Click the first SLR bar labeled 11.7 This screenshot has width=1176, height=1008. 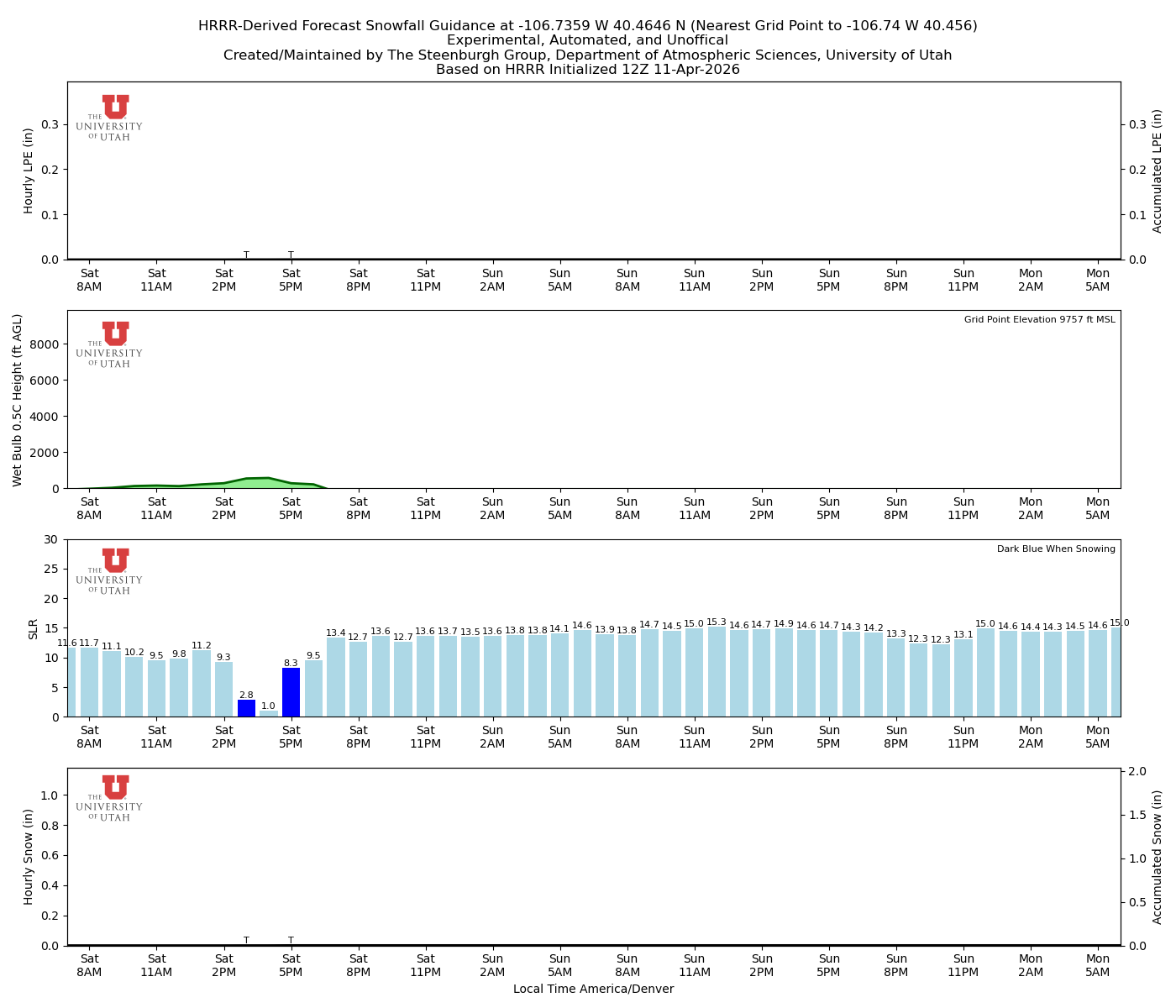point(89,681)
